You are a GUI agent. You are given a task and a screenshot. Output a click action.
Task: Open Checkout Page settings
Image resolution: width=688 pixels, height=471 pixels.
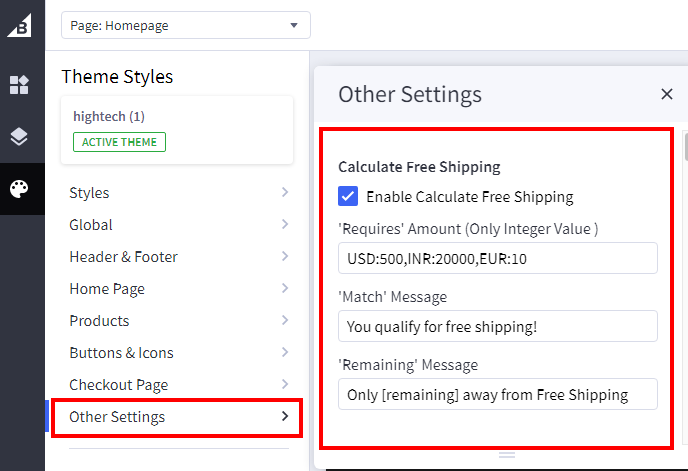click(x=118, y=385)
